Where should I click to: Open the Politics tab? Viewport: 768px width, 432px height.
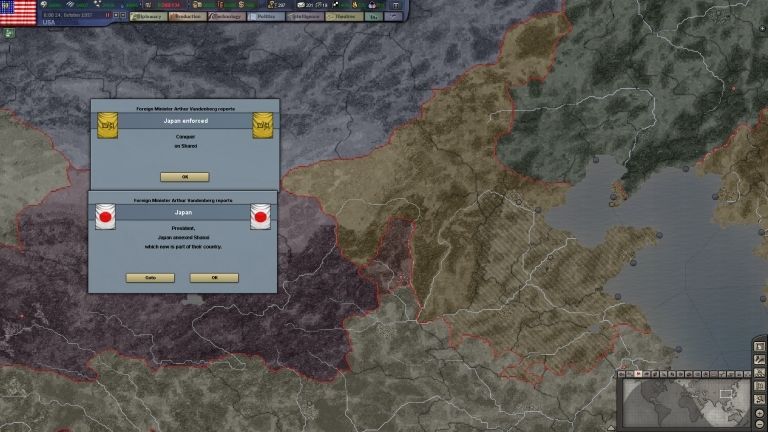[266, 16]
